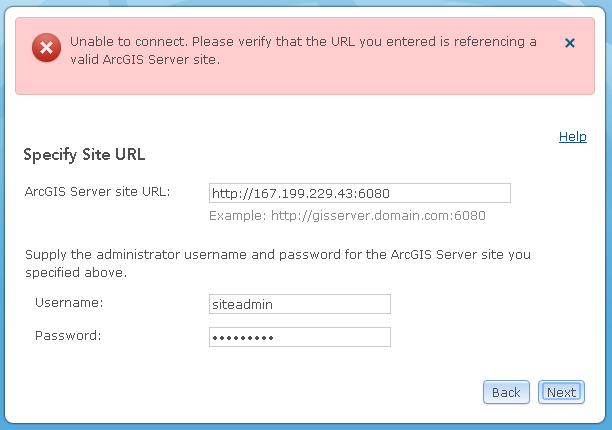Click "specified above." instruction text line
Image resolution: width=612 pixels, height=430 pixels.
75,272
